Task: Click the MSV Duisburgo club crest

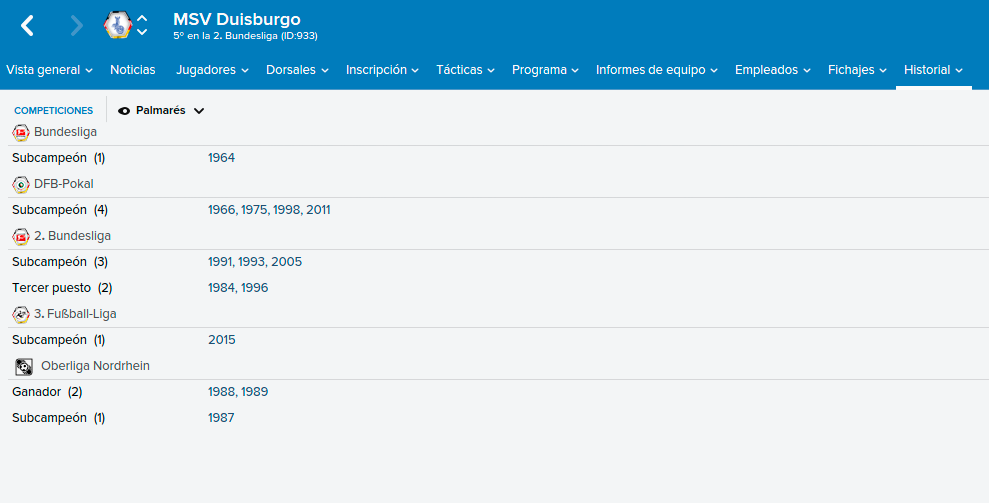Action: pyautogui.click(x=118, y=25)
